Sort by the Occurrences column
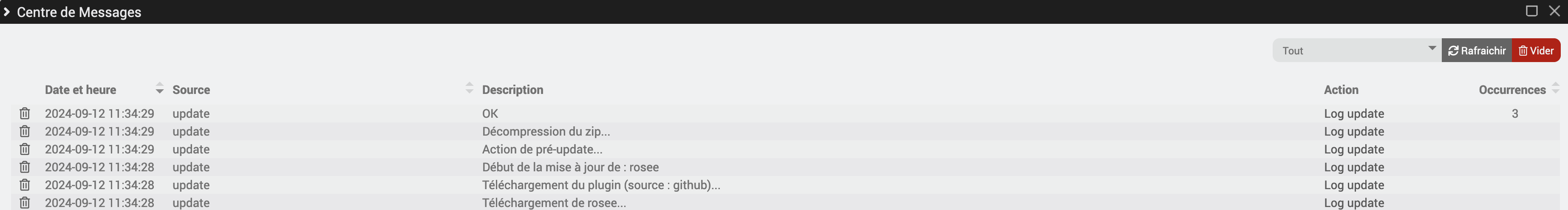The height and width of the screenshot is (210, 1568). (x=1555, y=88)
